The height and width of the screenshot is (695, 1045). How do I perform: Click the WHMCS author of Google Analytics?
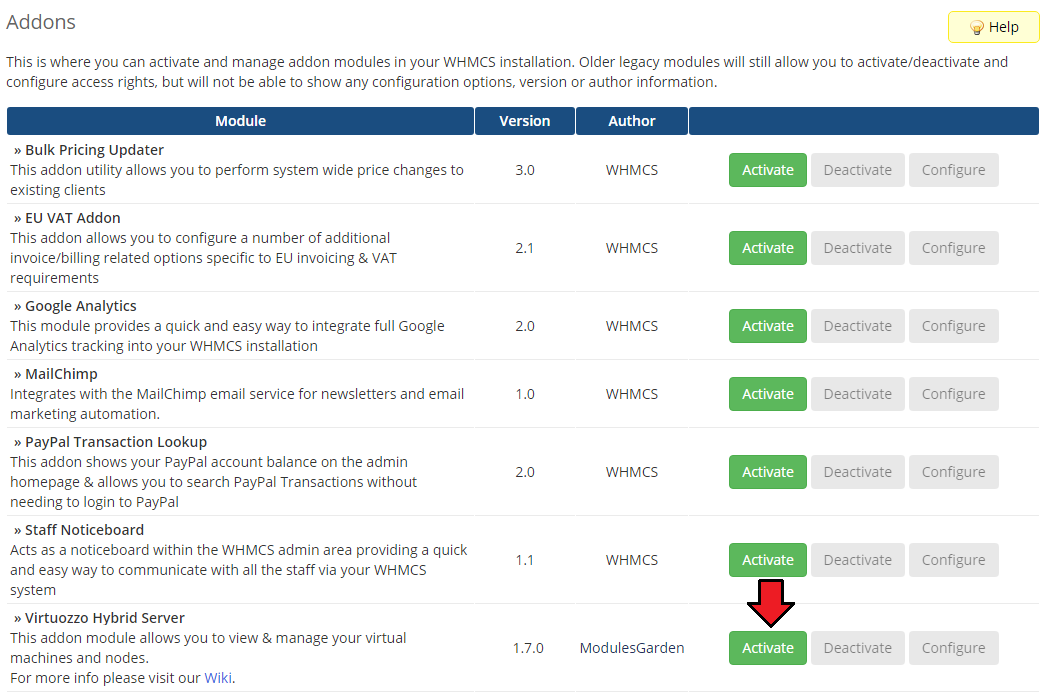[x=632, y=326]
